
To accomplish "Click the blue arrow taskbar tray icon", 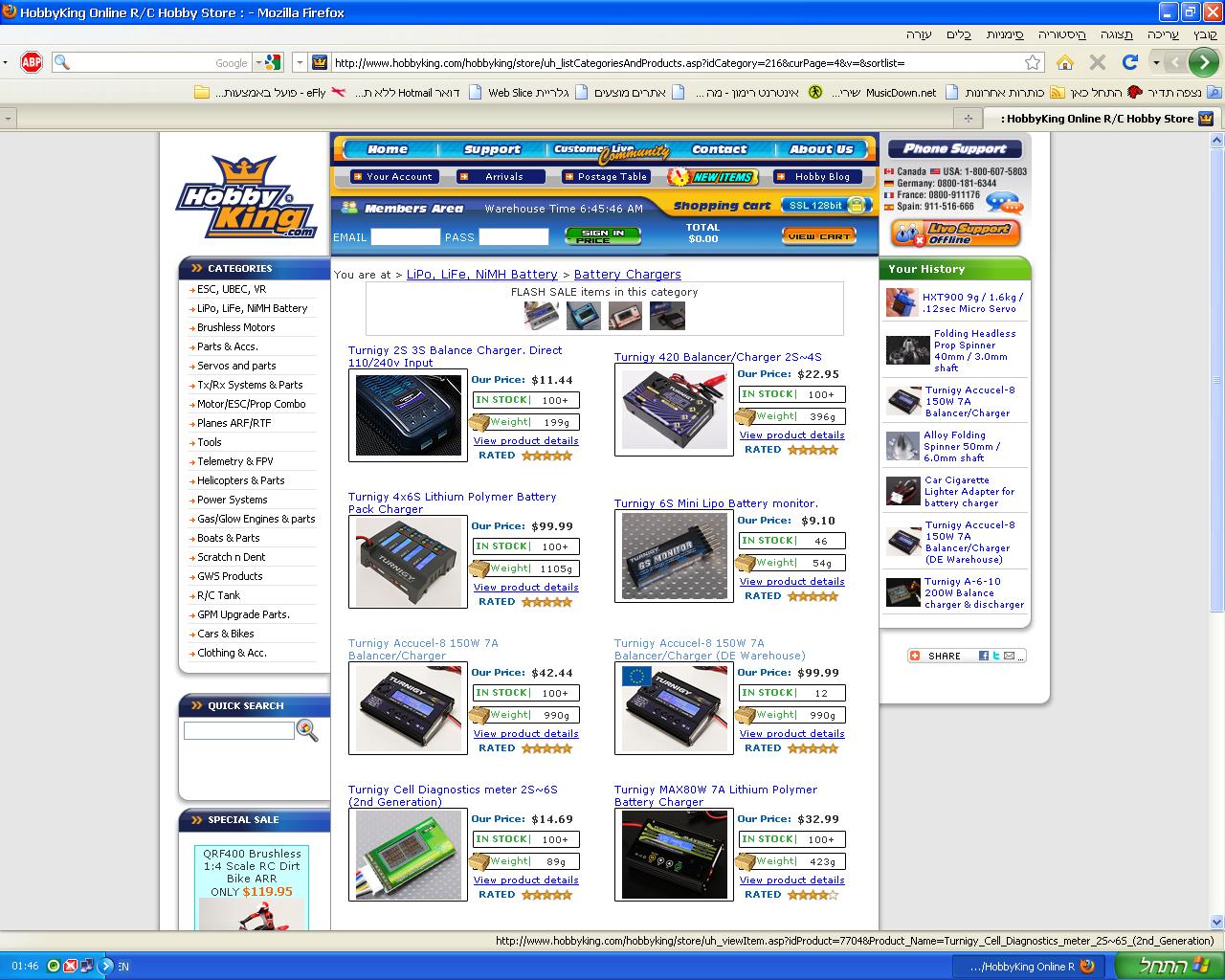I will pyautogui.click(x=106, y=966).
